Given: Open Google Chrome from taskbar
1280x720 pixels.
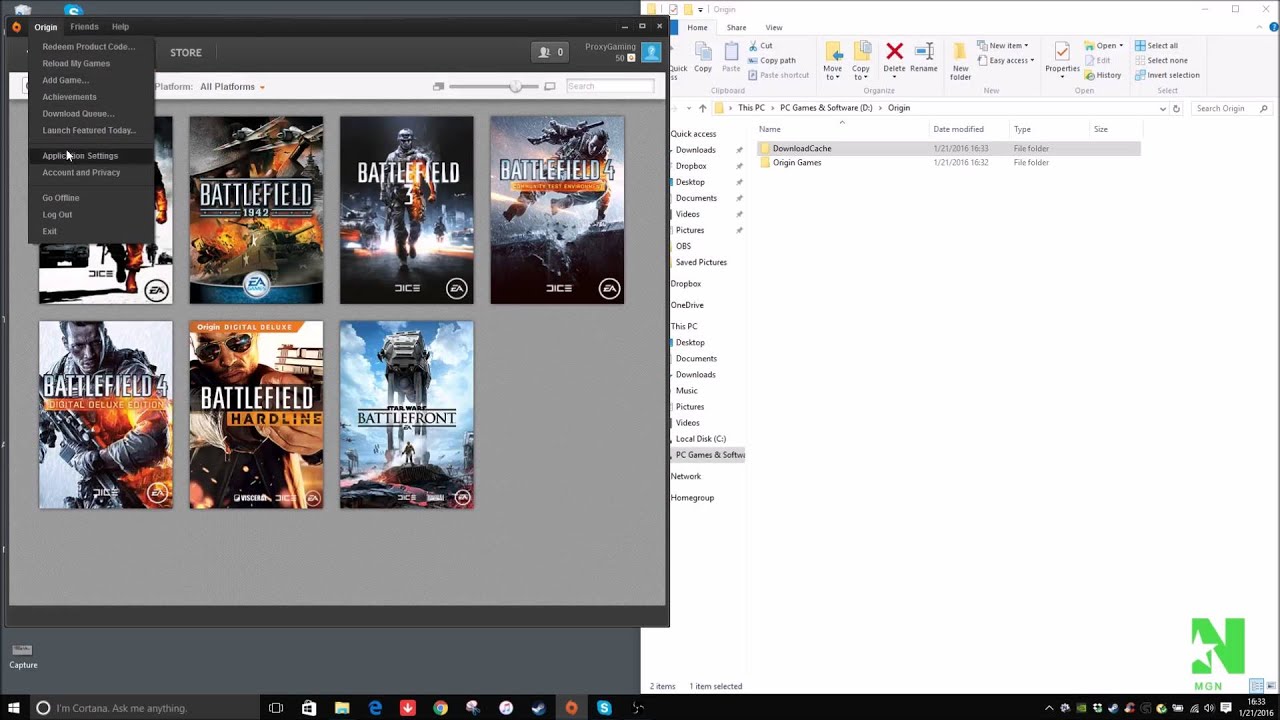Looking at the screenshot, I should [x=440, y=708].
